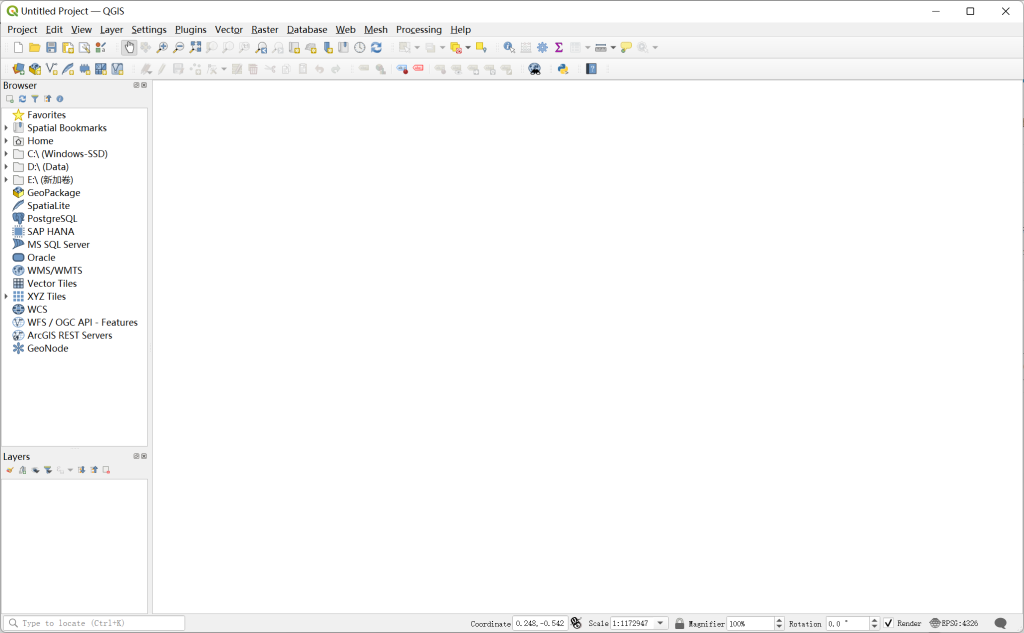Screen dimensions: 1024x633
Task: Expand the D:\ (Data) drive node
Action: 7,167
